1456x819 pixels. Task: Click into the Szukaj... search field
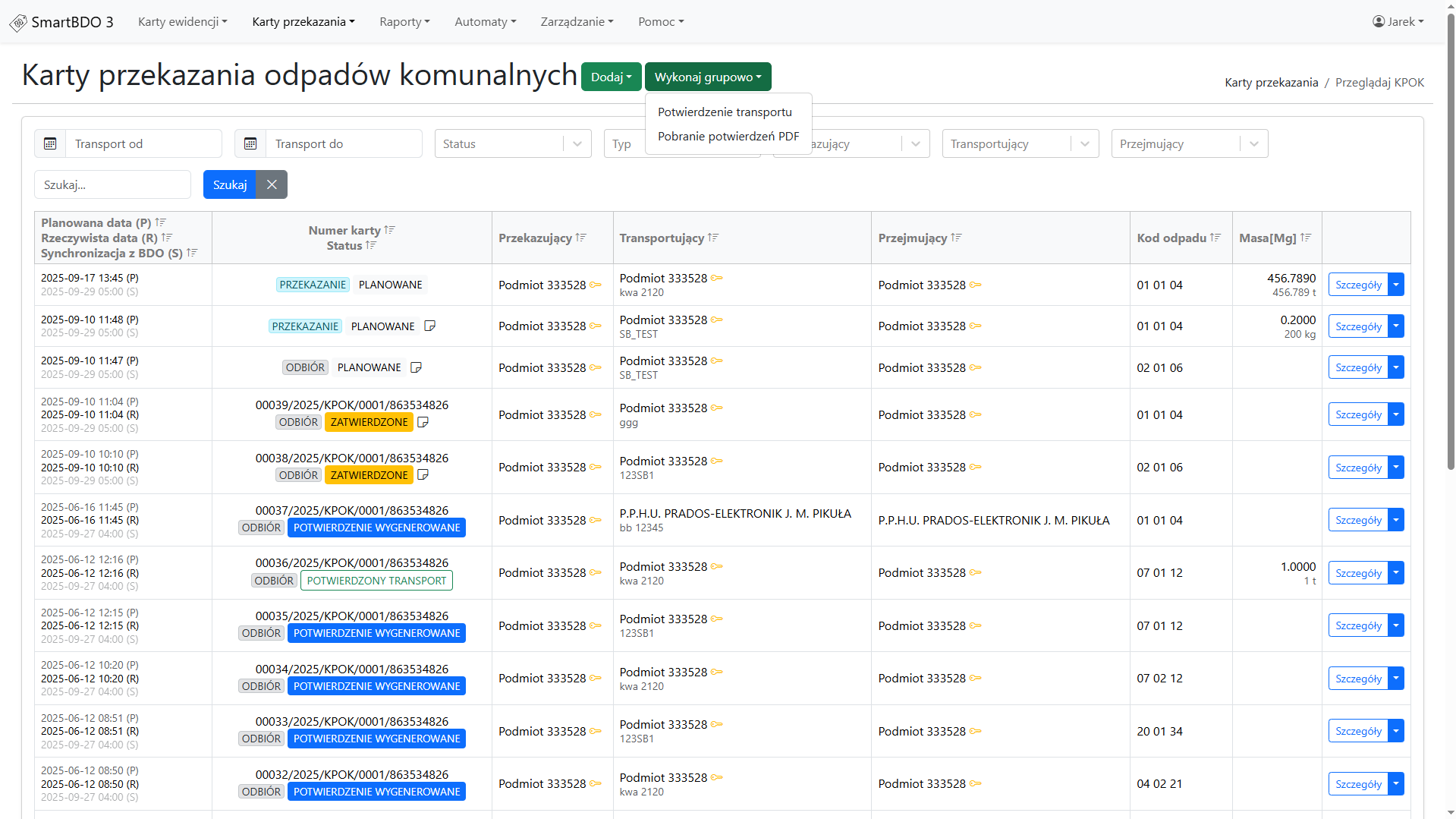(x=112, y=184)
